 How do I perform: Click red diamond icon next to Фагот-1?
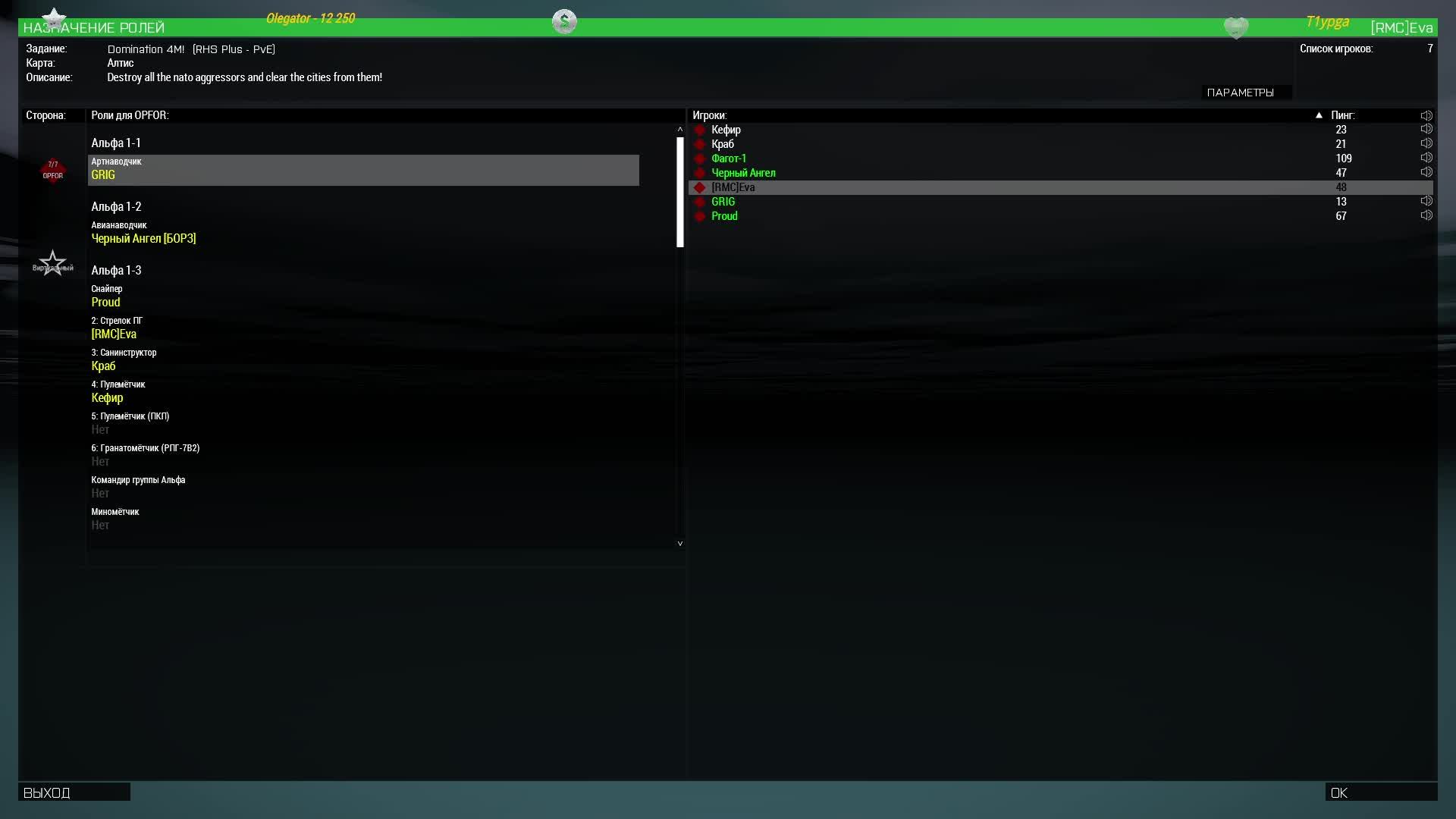pyautogui.click(x=700, y=158)
